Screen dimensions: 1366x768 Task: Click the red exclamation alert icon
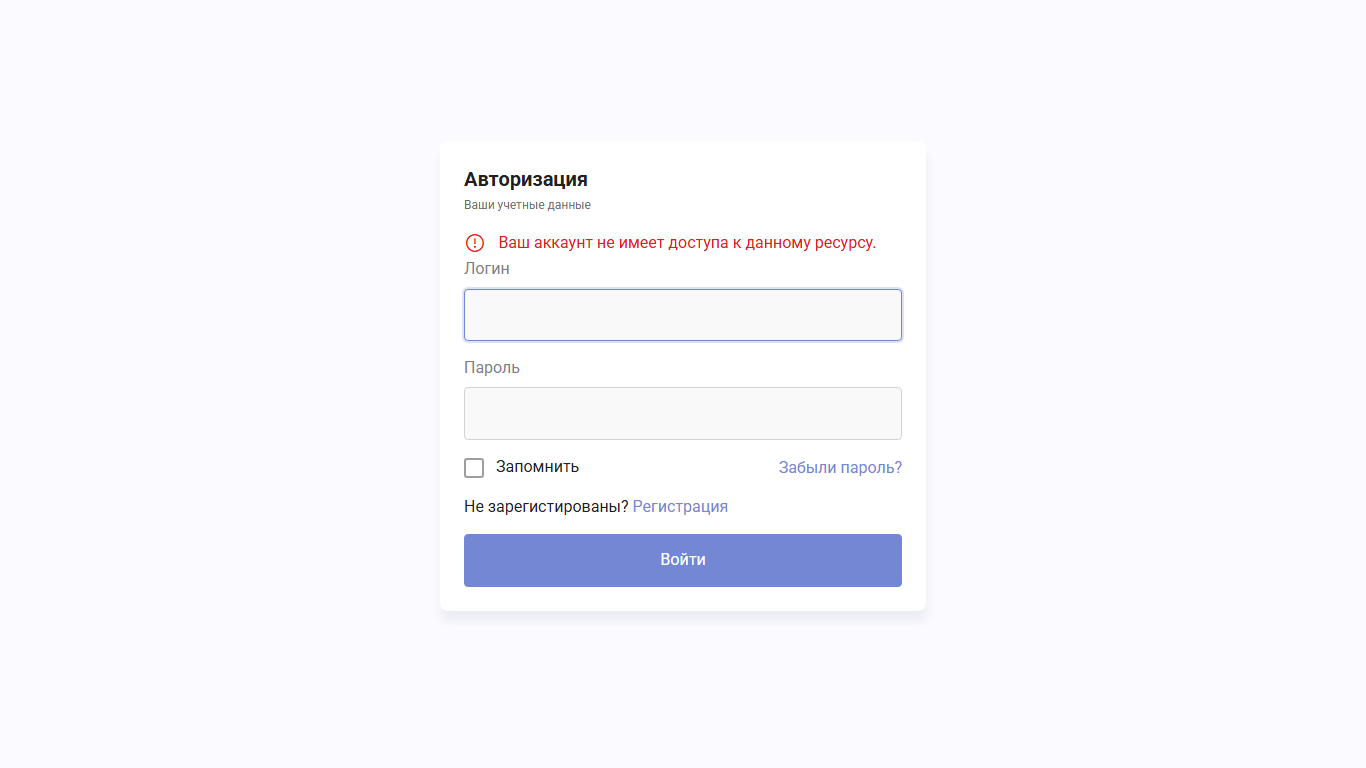click(475, 243)
